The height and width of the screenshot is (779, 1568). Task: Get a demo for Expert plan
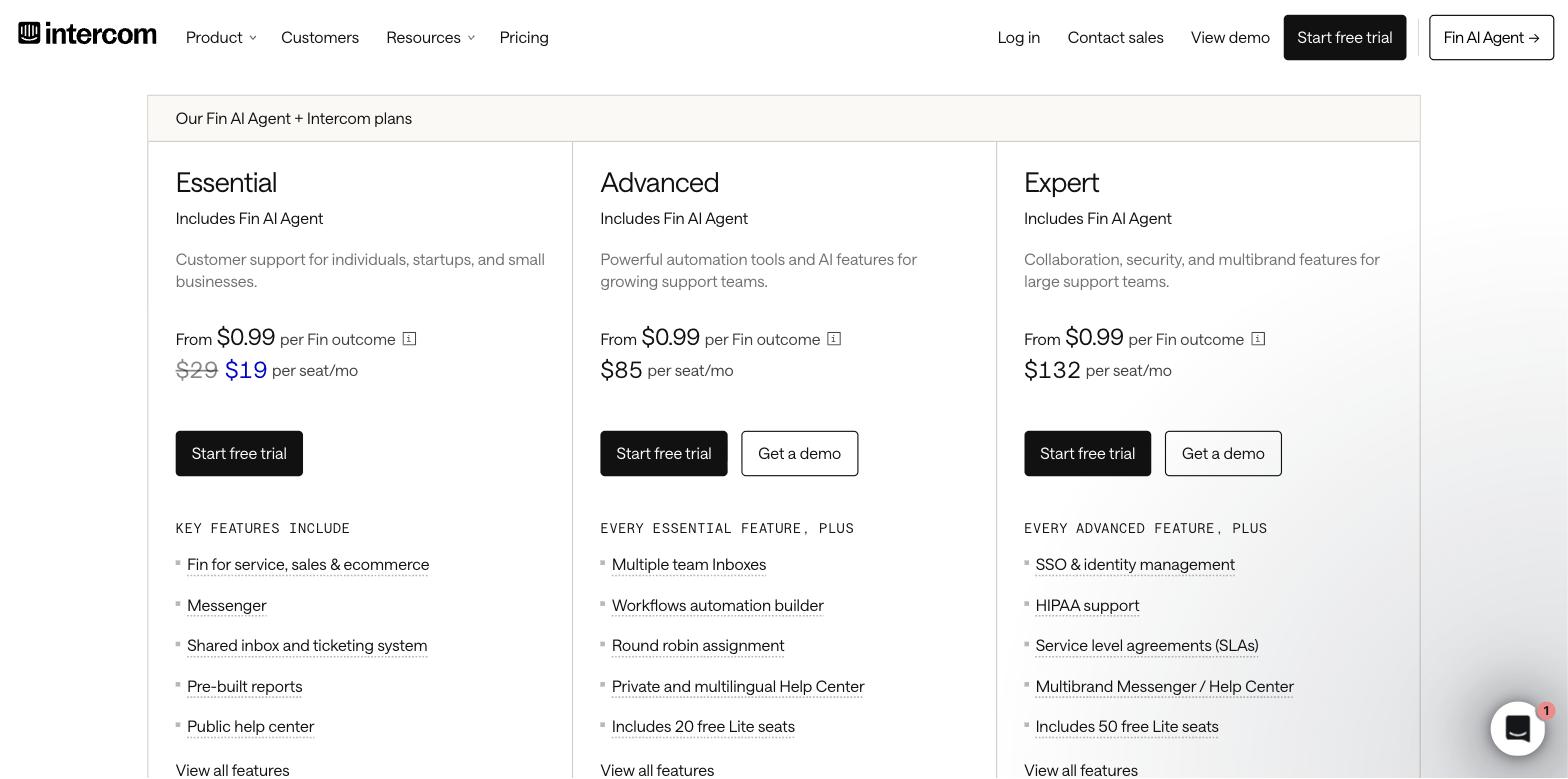[x=1223, y=454]
